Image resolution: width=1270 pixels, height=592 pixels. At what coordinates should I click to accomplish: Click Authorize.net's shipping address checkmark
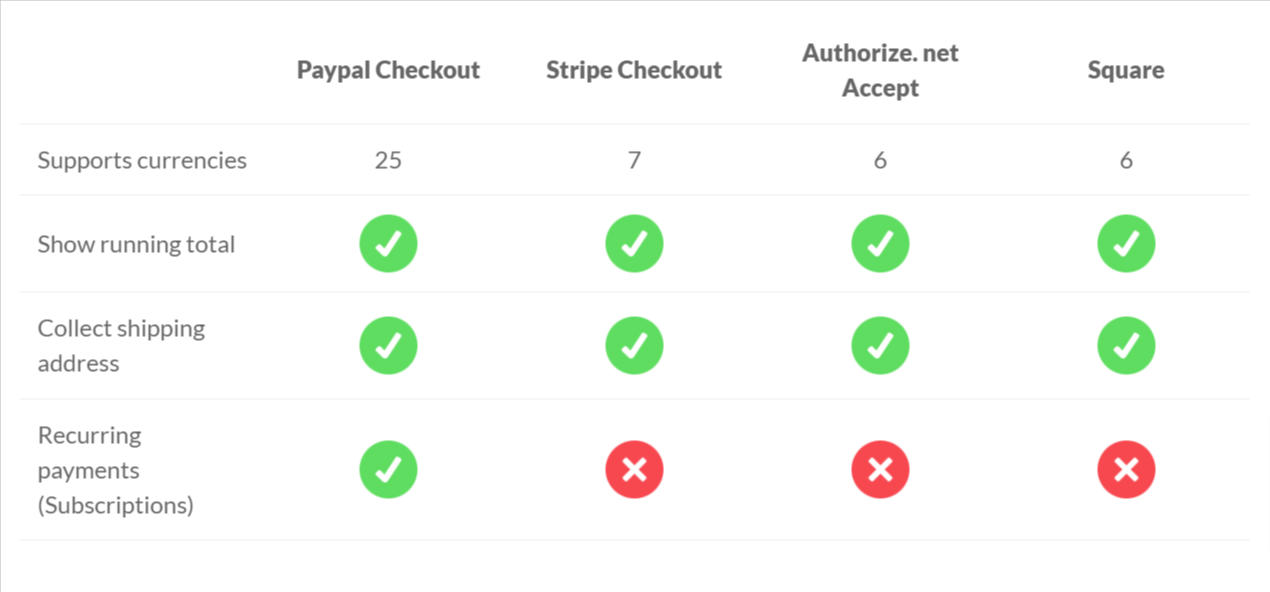[880, 346]
